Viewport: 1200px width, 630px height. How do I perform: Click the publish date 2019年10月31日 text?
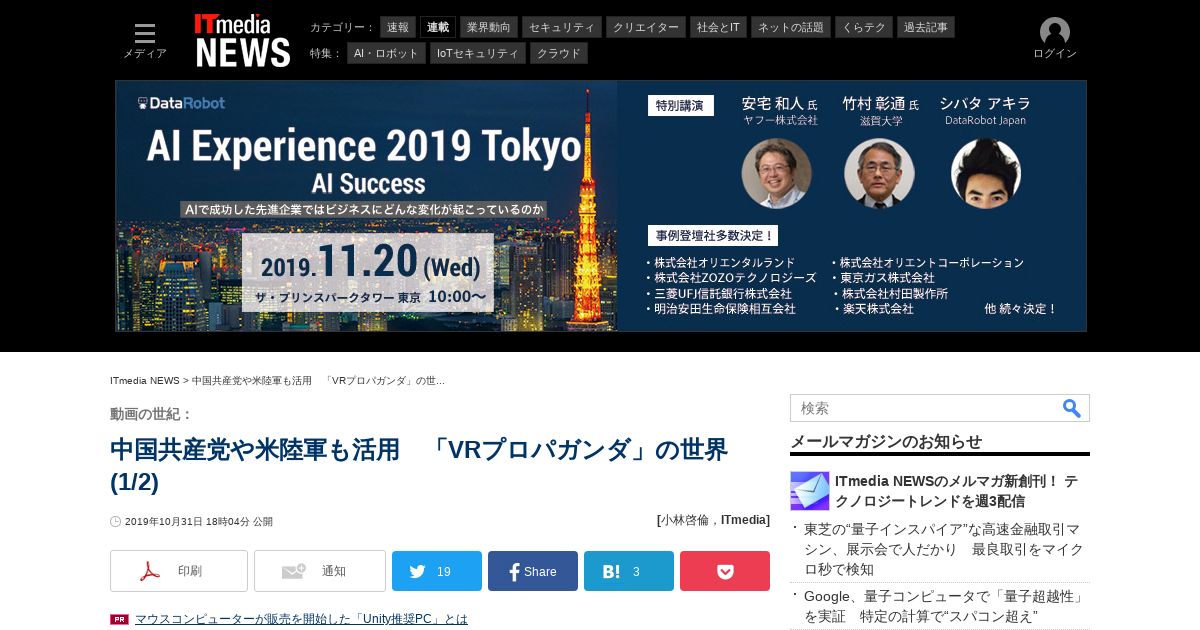coord(199,522)
